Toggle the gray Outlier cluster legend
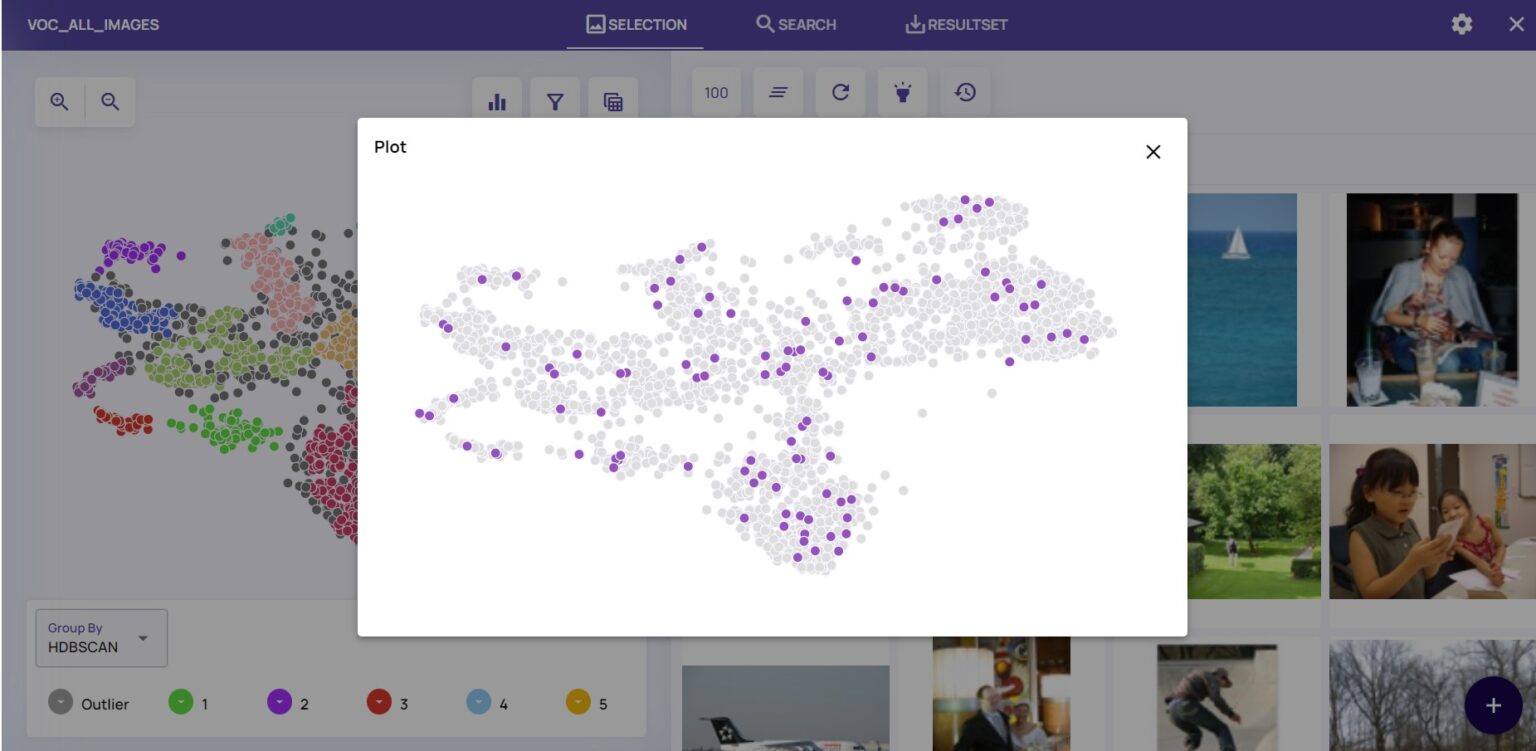This screenshot has width=1536, height=751. 61,703
